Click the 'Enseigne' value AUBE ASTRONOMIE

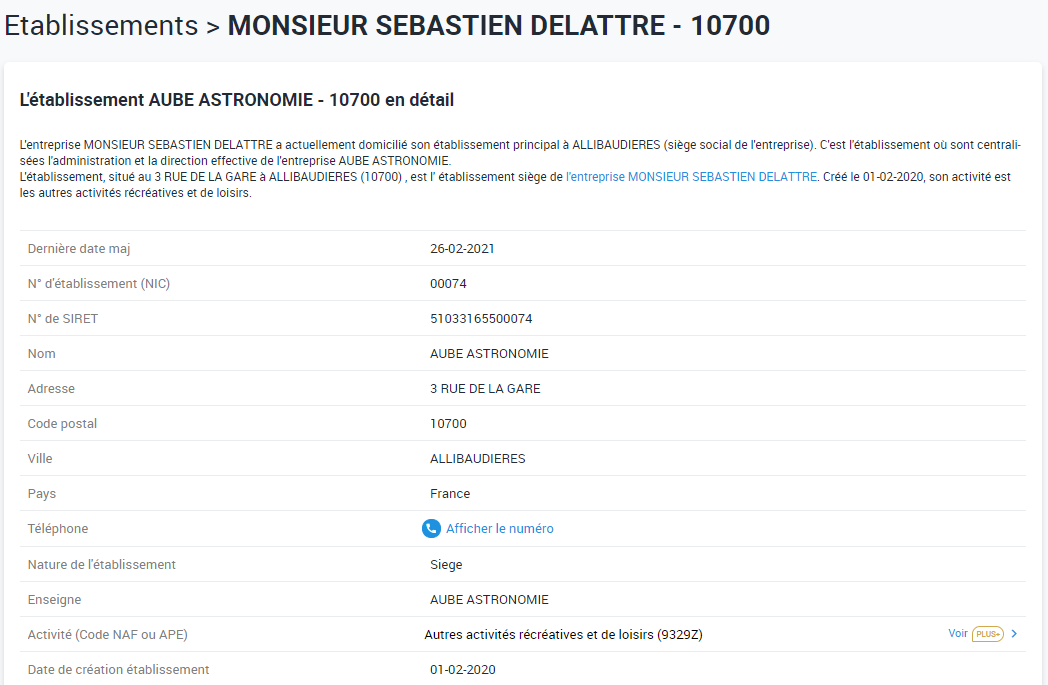point(489,600)
